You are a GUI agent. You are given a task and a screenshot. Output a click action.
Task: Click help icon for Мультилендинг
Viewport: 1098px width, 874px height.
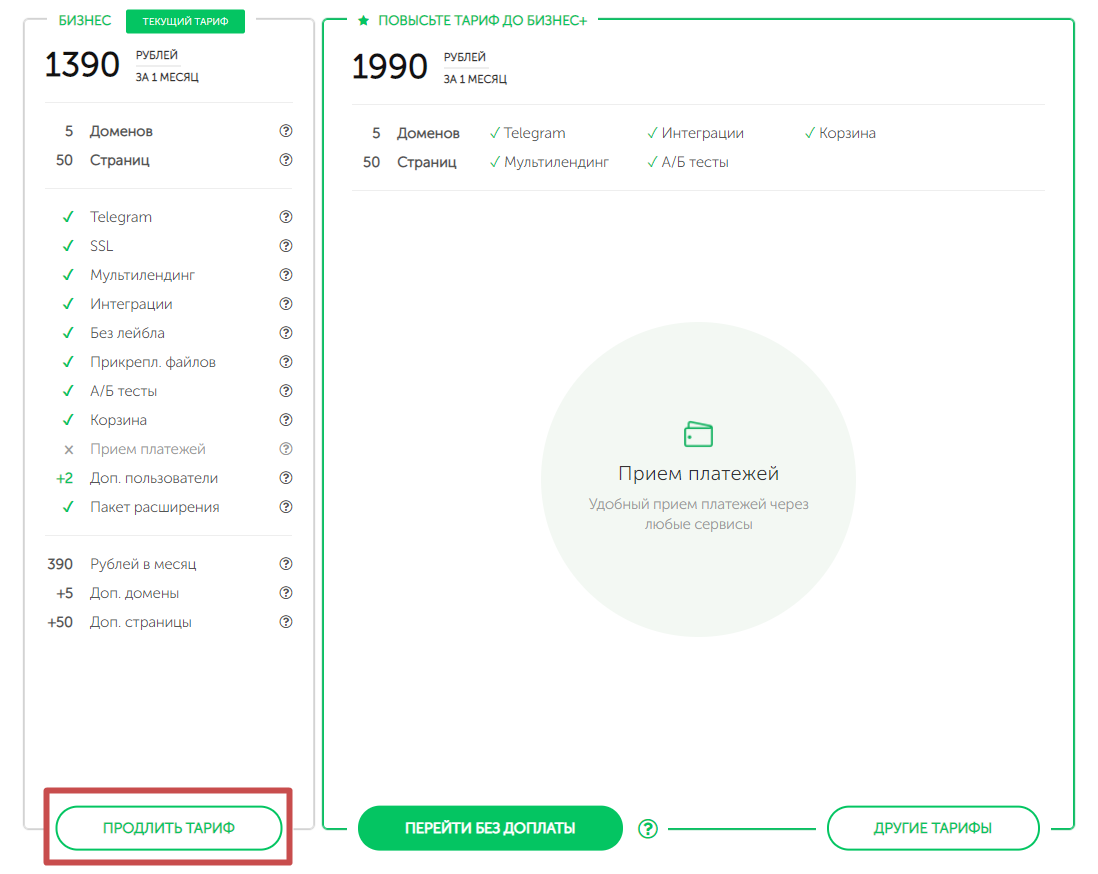point(286,275)
